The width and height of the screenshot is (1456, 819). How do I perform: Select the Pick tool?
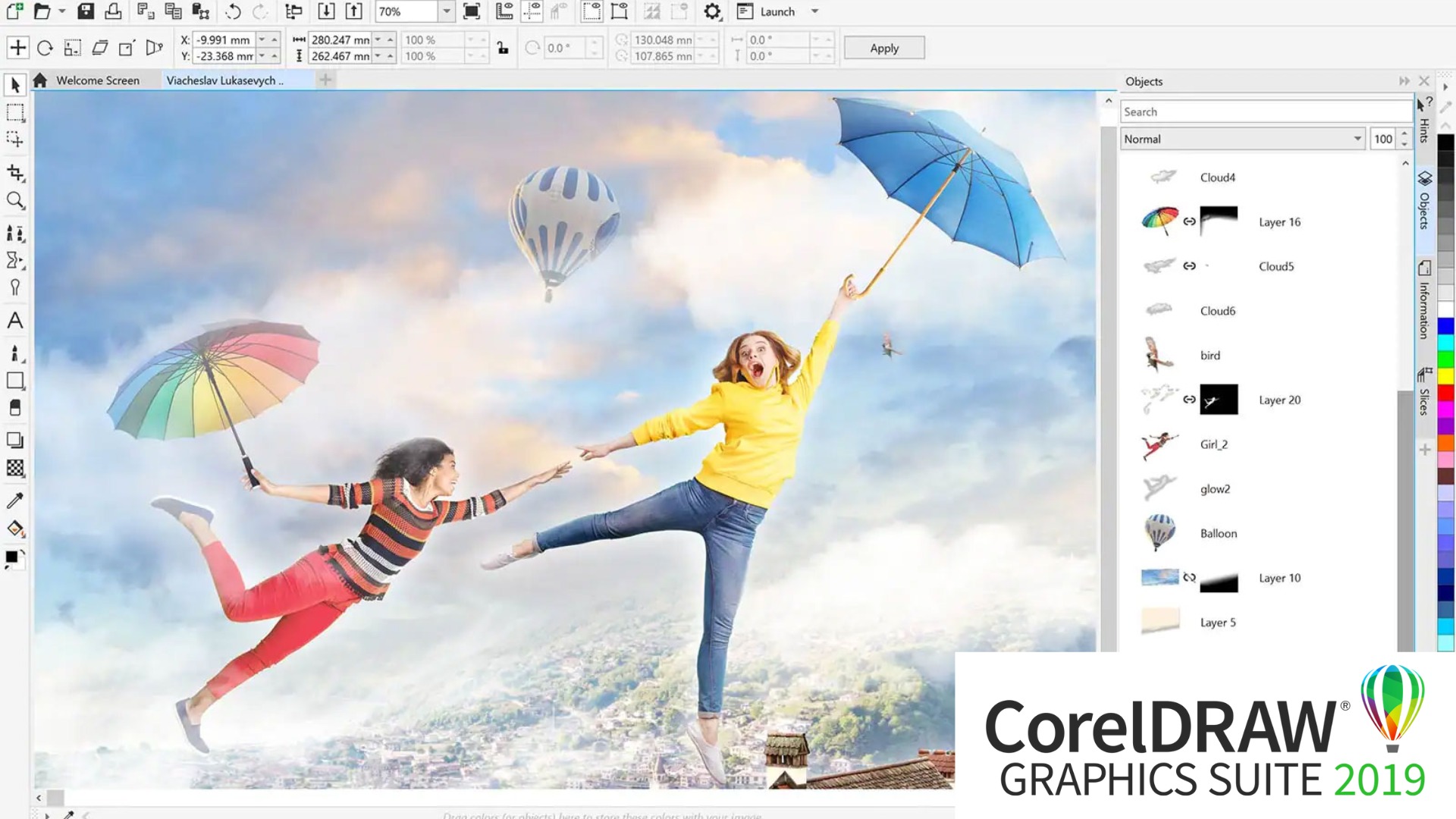pyautogui.click(x=15, y=84)
